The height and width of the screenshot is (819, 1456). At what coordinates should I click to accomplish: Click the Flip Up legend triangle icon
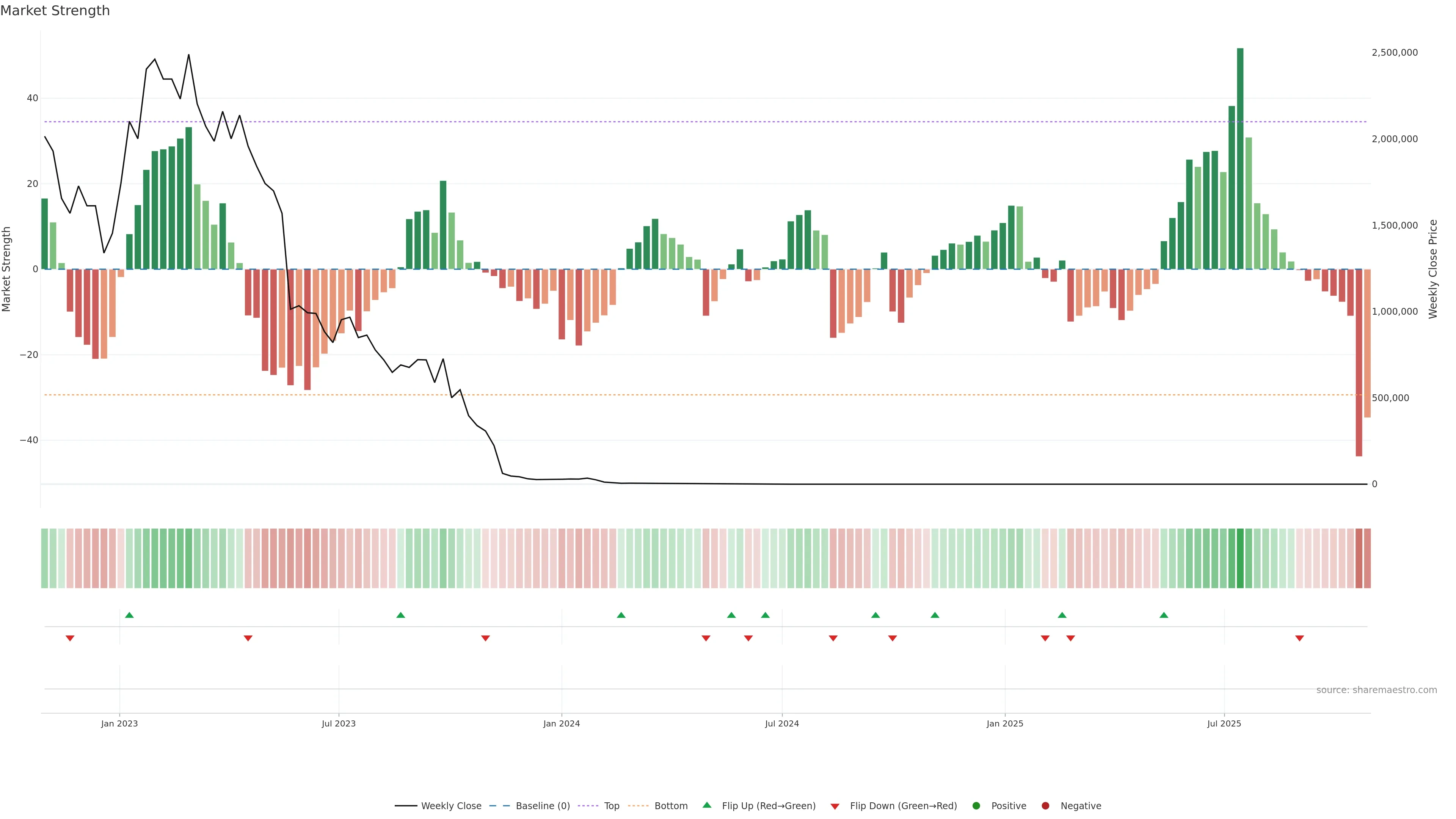click(x=706, y=805)
